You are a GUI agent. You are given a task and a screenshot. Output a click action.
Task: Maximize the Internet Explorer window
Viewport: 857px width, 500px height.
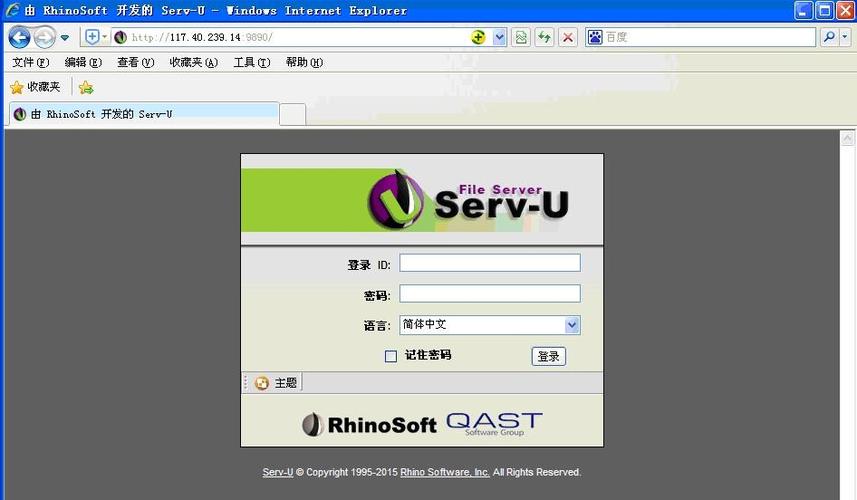pos(824,10)
